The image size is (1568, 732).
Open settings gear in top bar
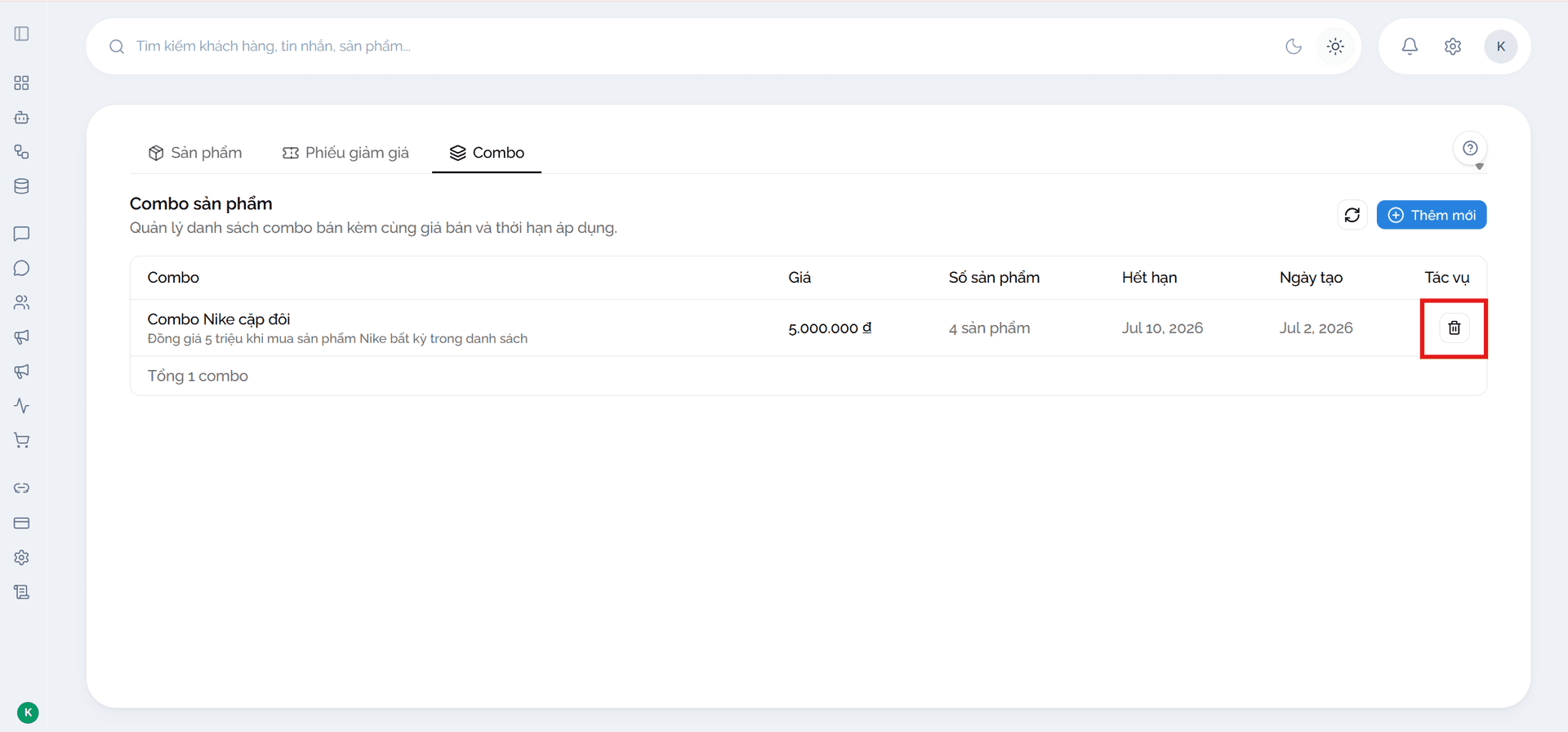(1452, 47)
